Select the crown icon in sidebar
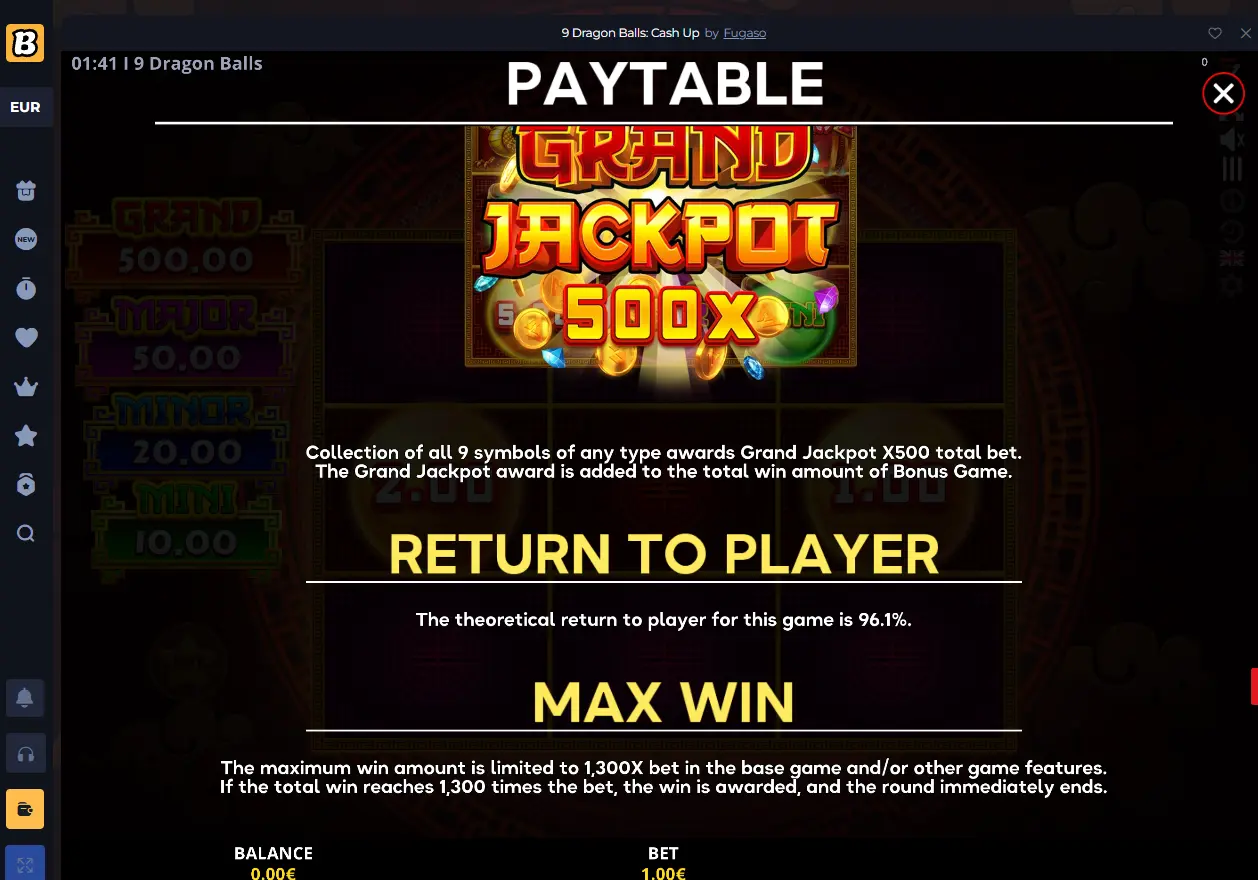Image resolution: width=1258 pixels, height=880 pixels. click(x=26, y=387)
